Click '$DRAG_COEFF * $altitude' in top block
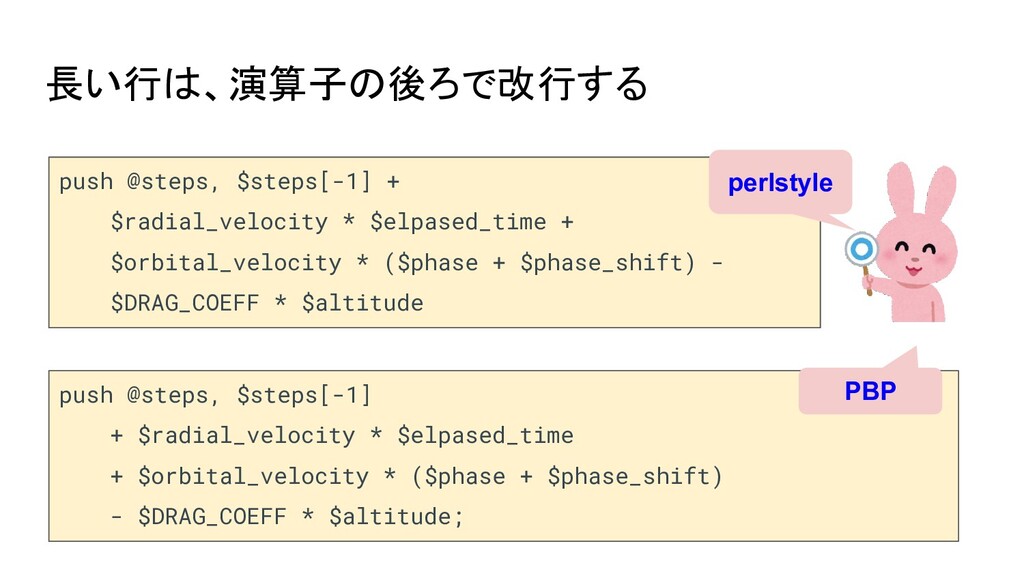The height and width of the screenshot is (576, 1024). [267, 303]
